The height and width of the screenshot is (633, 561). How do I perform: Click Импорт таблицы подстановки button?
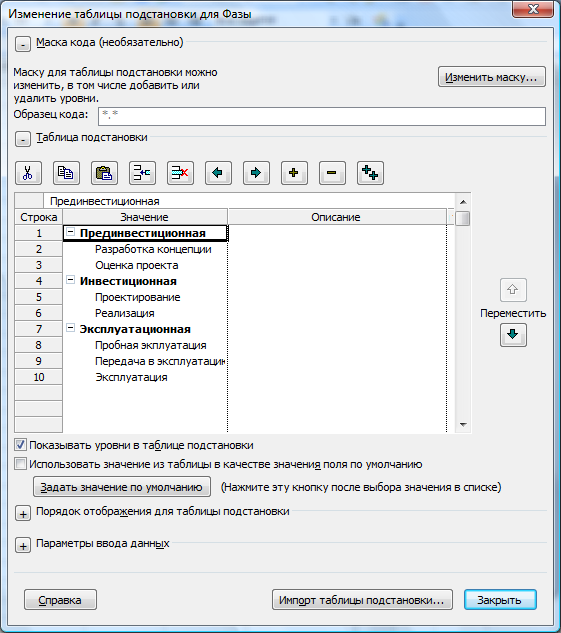click(362, 600)
